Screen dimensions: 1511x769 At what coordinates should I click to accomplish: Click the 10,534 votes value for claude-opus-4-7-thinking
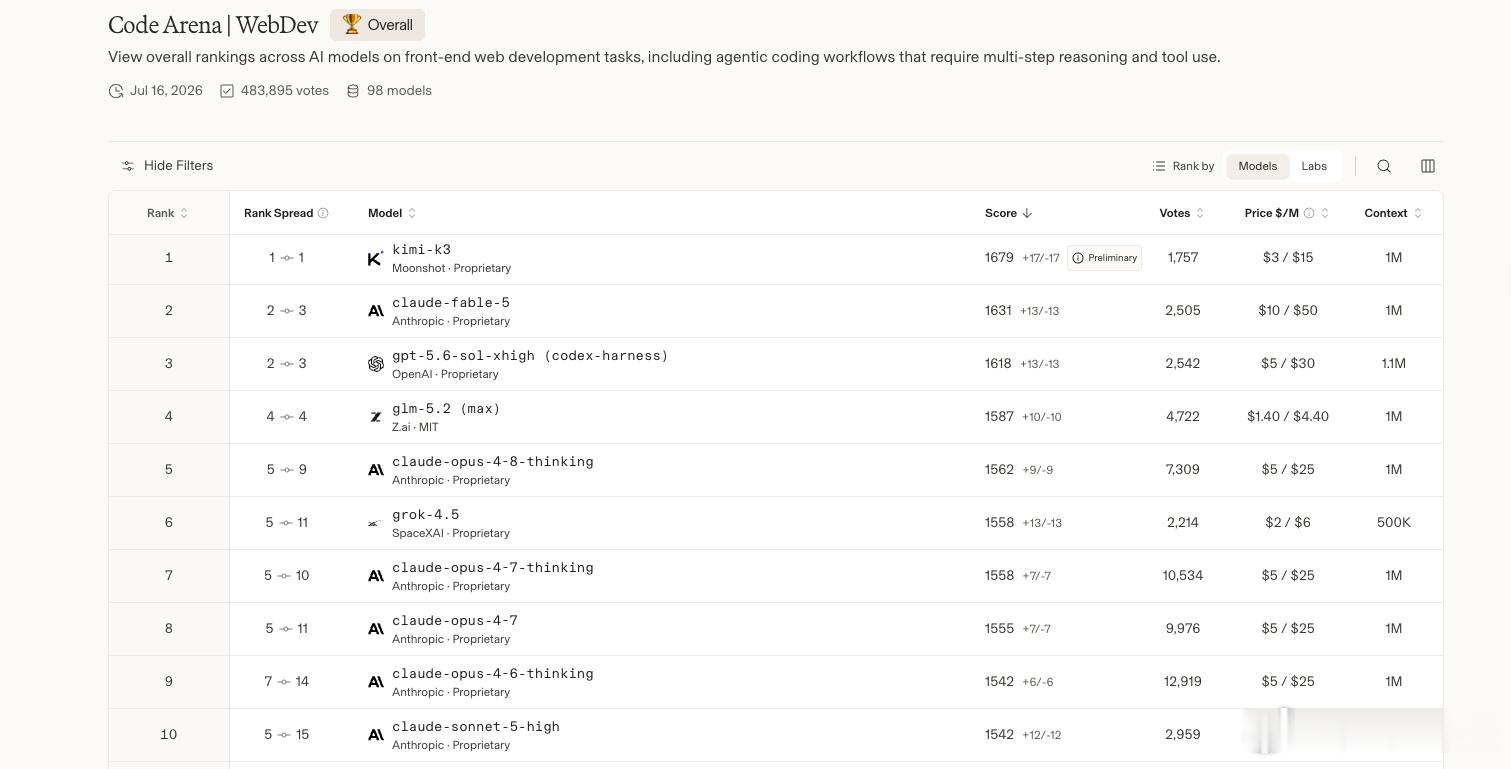pyautogui.click(x=1183, y=576)
